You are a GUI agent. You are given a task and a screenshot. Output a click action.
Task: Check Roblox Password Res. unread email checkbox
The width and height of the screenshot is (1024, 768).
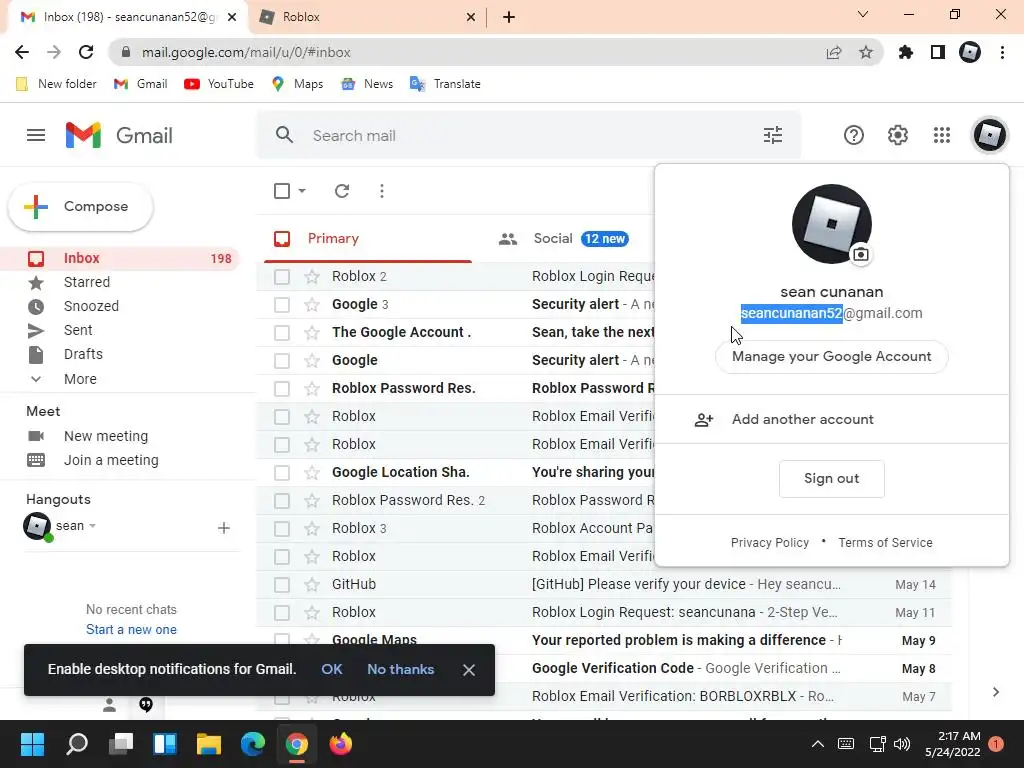pos(281,389)
